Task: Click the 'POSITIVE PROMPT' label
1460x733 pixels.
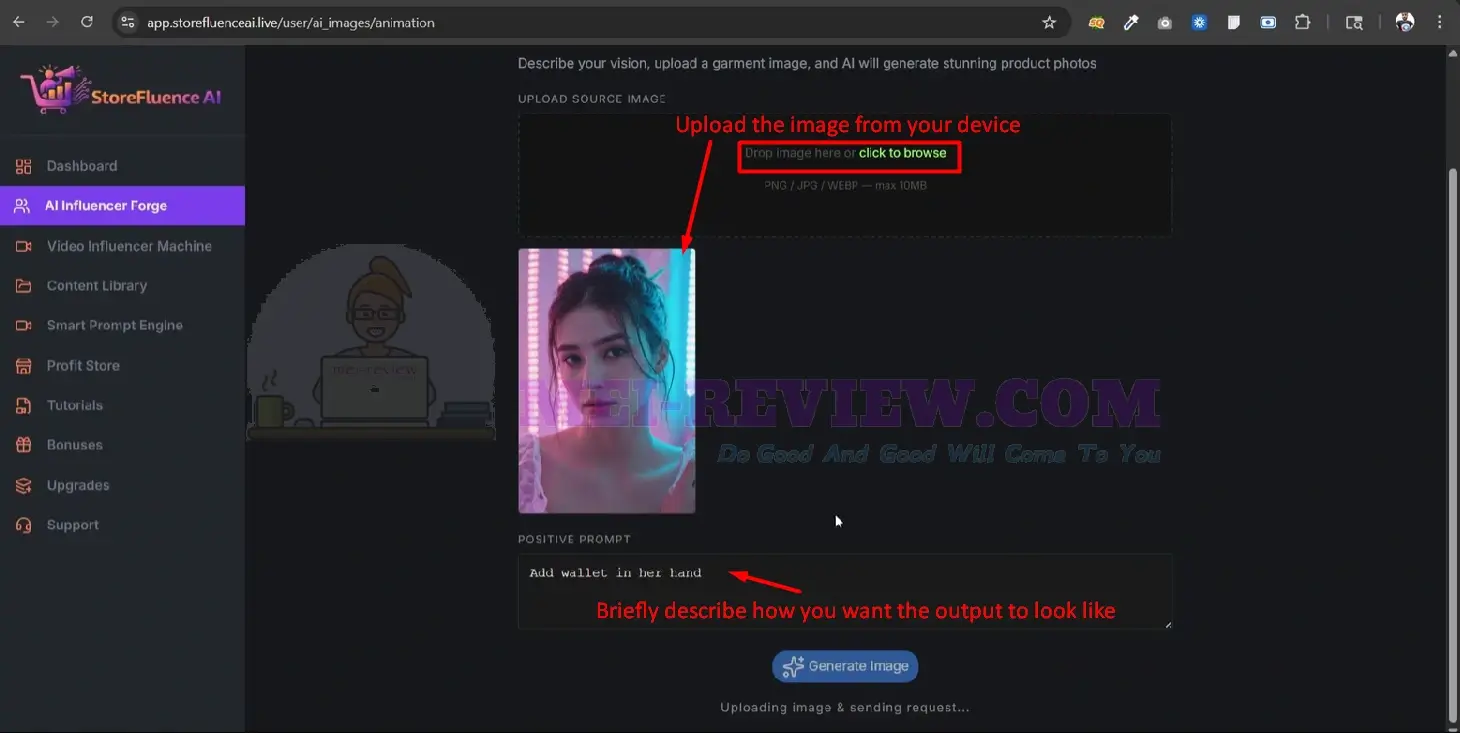Action: 574,539
